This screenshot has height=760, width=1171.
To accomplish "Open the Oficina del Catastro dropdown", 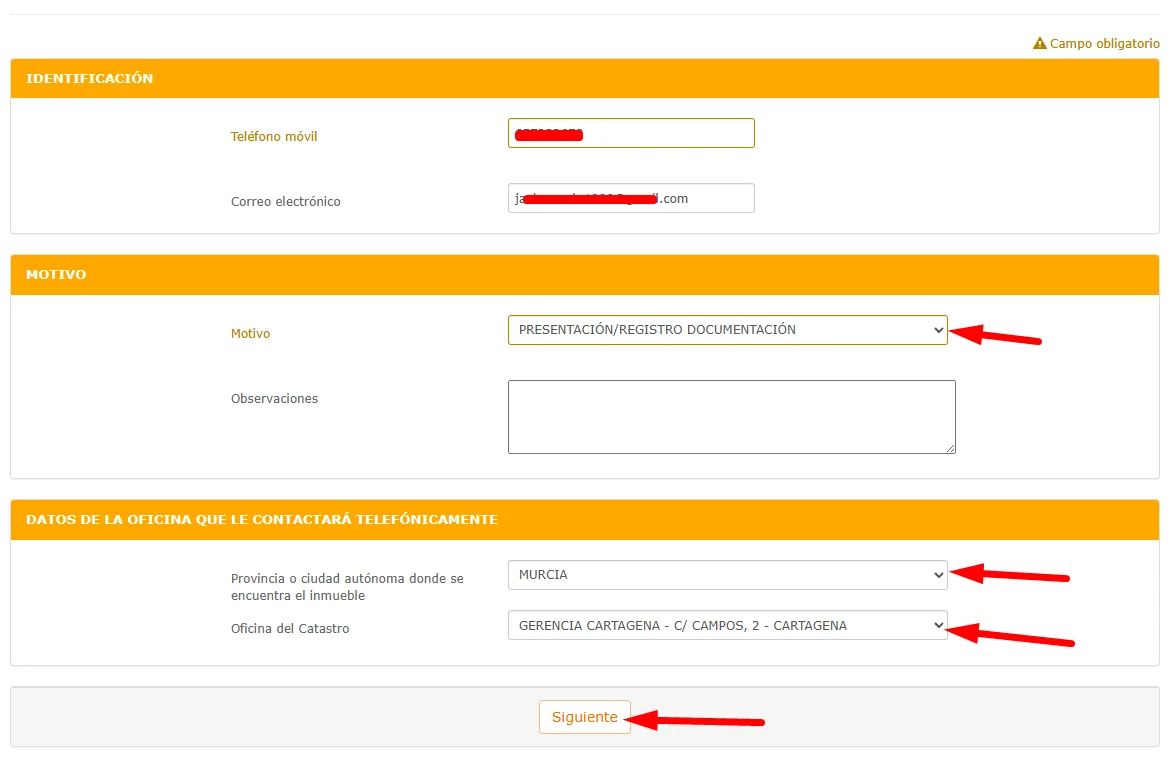I will (727, 626).
